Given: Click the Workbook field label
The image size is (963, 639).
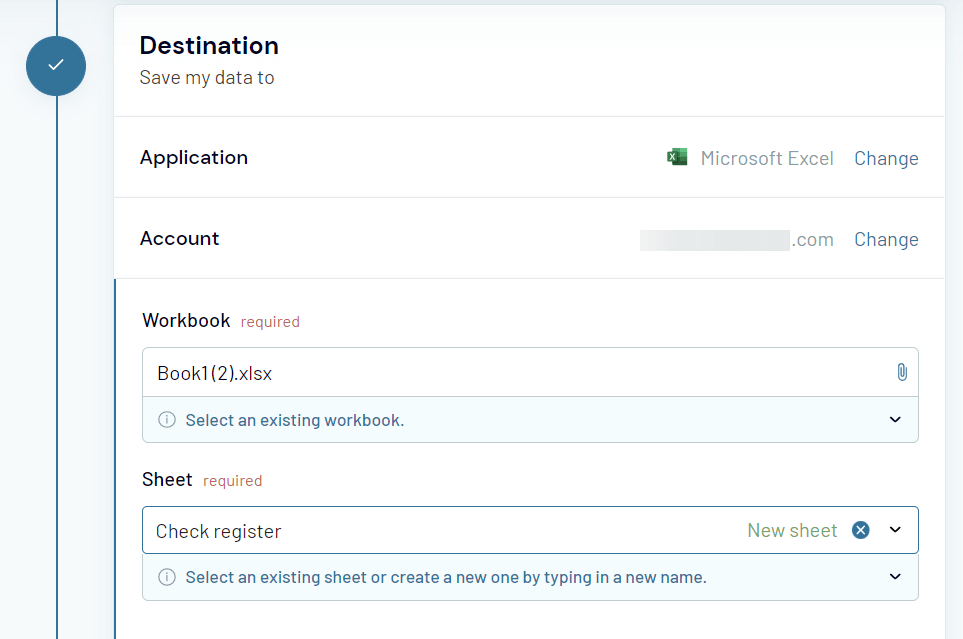Looking at the screenshot, I should (186, 321).
